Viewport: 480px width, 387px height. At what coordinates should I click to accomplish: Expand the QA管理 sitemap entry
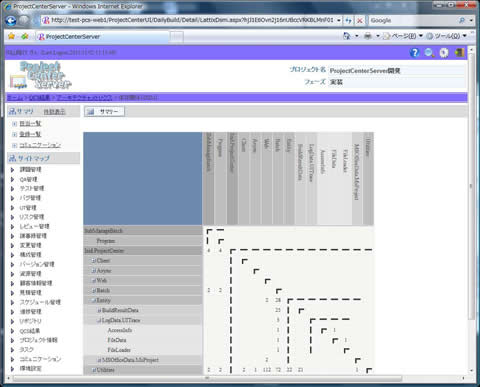(x=13, y=179)
